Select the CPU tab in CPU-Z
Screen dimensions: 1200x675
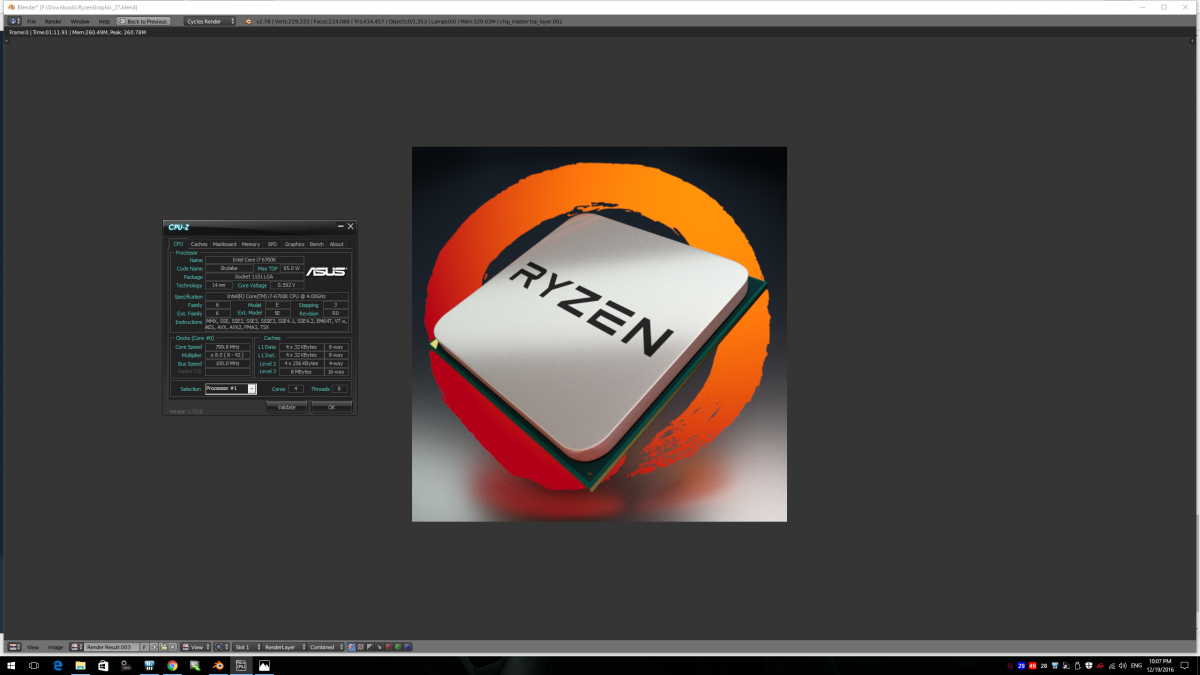pyautogui.click(x=178, y=244)
